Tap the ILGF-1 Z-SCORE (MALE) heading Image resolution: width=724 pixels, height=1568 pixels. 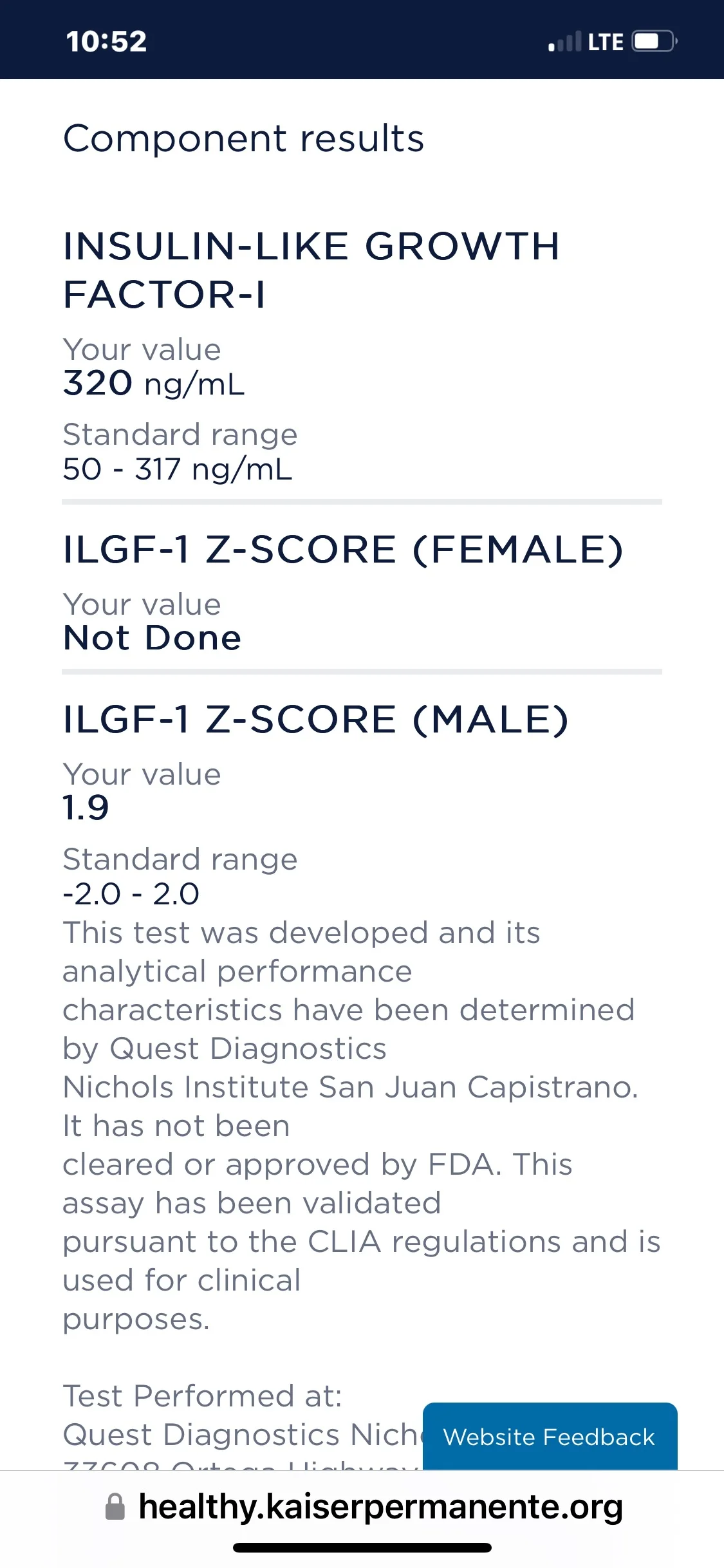315,720
